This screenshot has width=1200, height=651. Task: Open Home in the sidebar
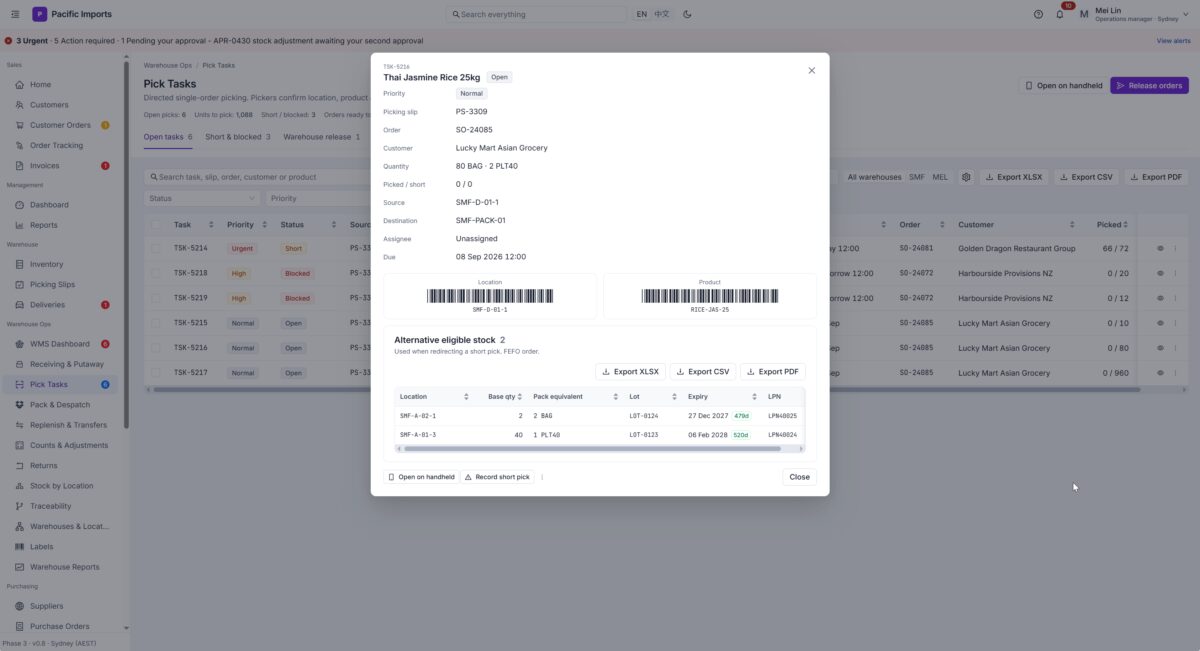coord(59,85)
